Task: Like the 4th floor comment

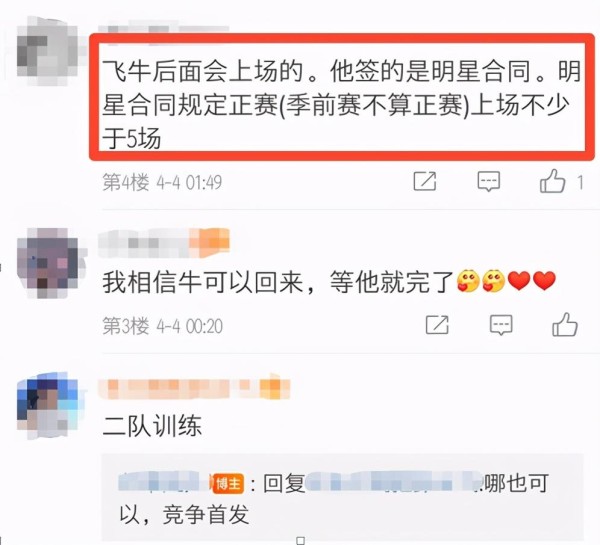Action: [x=552, y=181]
